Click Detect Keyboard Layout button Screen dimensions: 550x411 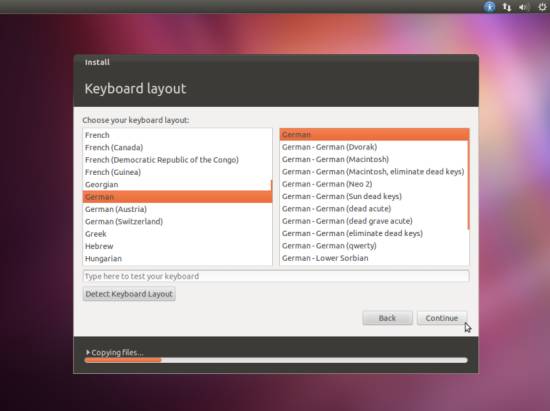point(129,294)
